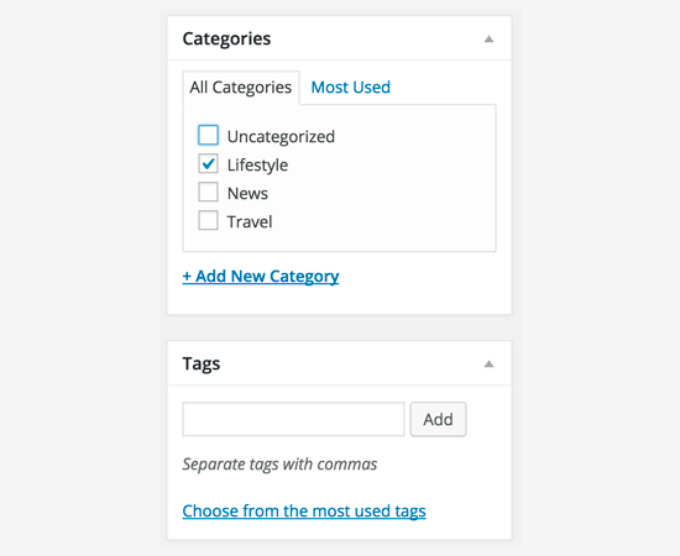Switch to the All Categories tab

point(240,87)
